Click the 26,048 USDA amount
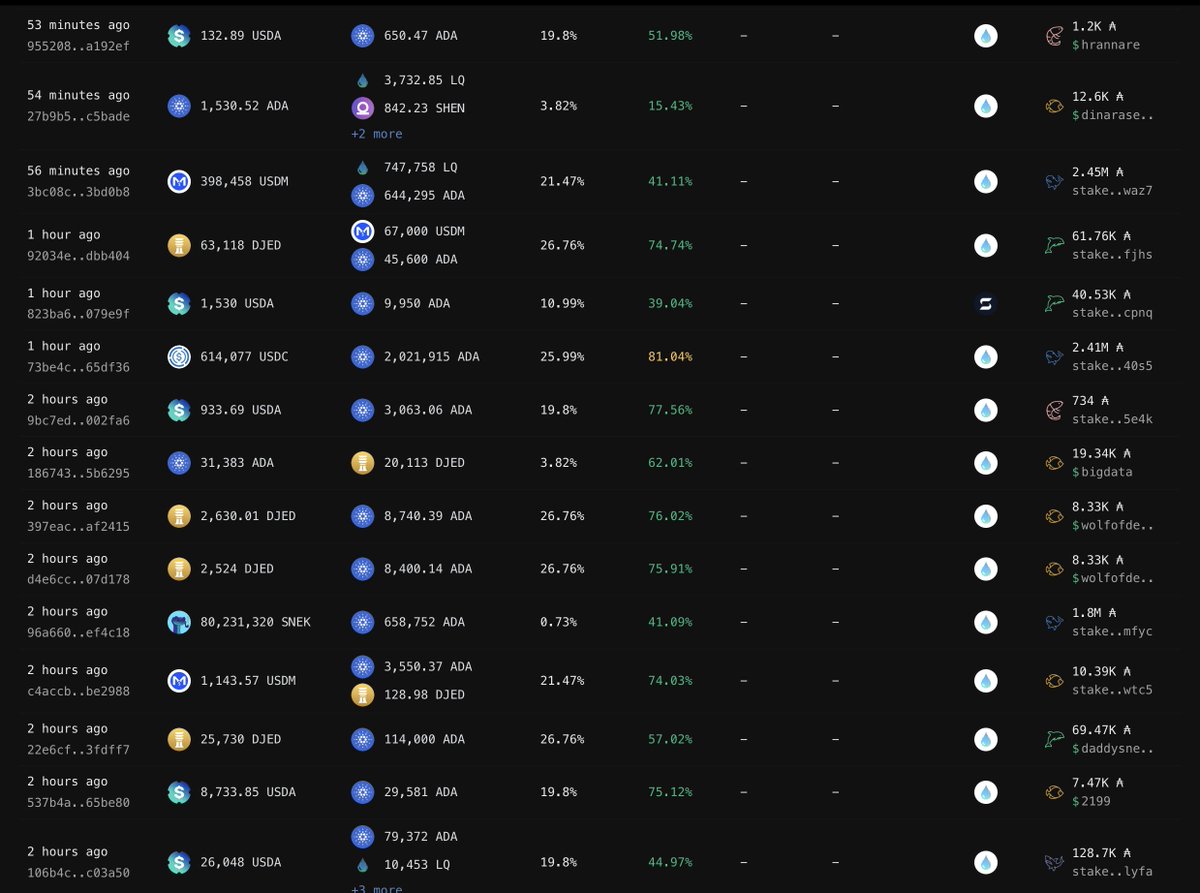This screenshot has height=893, width=1200. point(241,862)
